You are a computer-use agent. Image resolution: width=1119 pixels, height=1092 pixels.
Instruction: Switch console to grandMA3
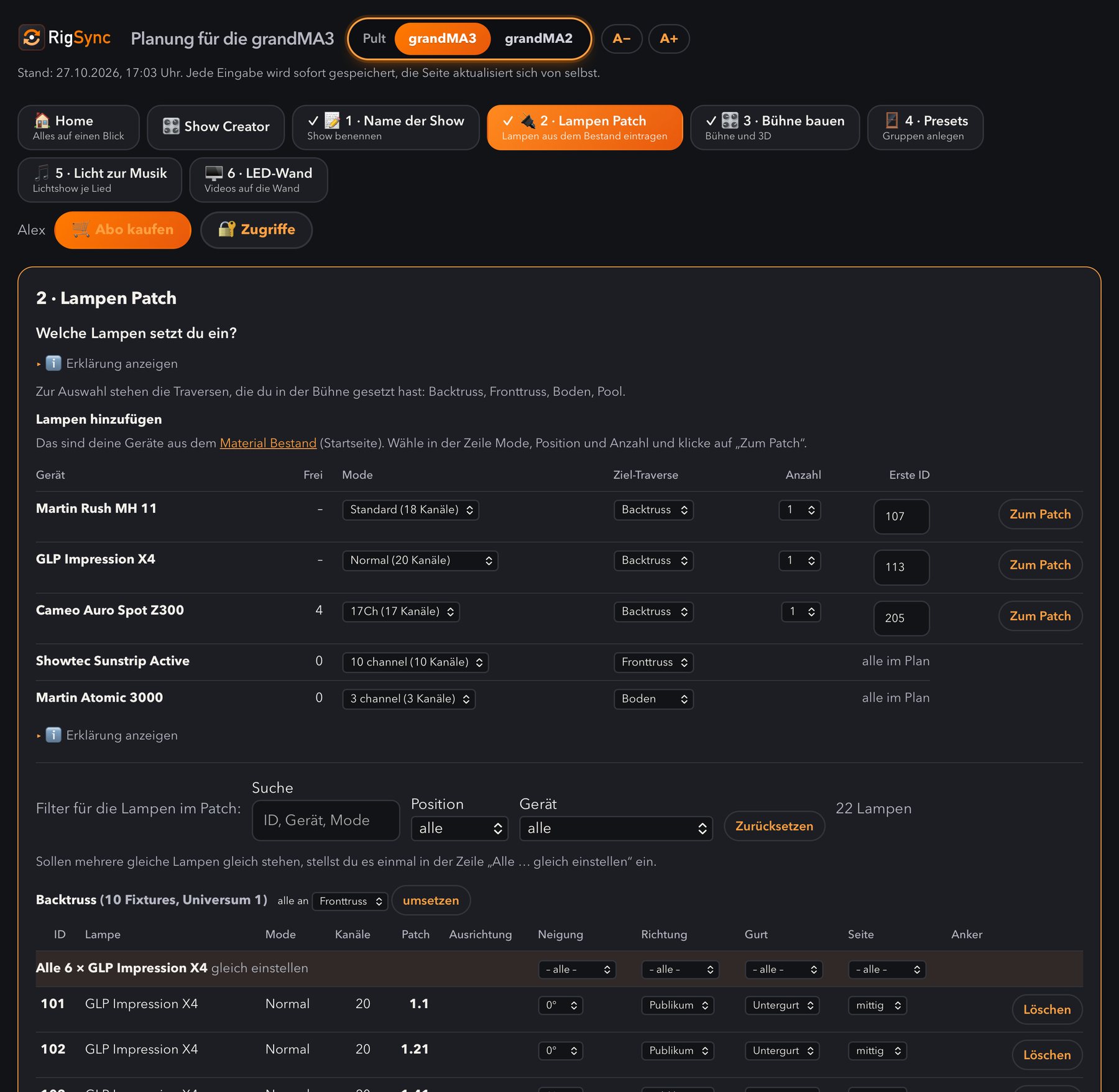[x=443, y=39]
